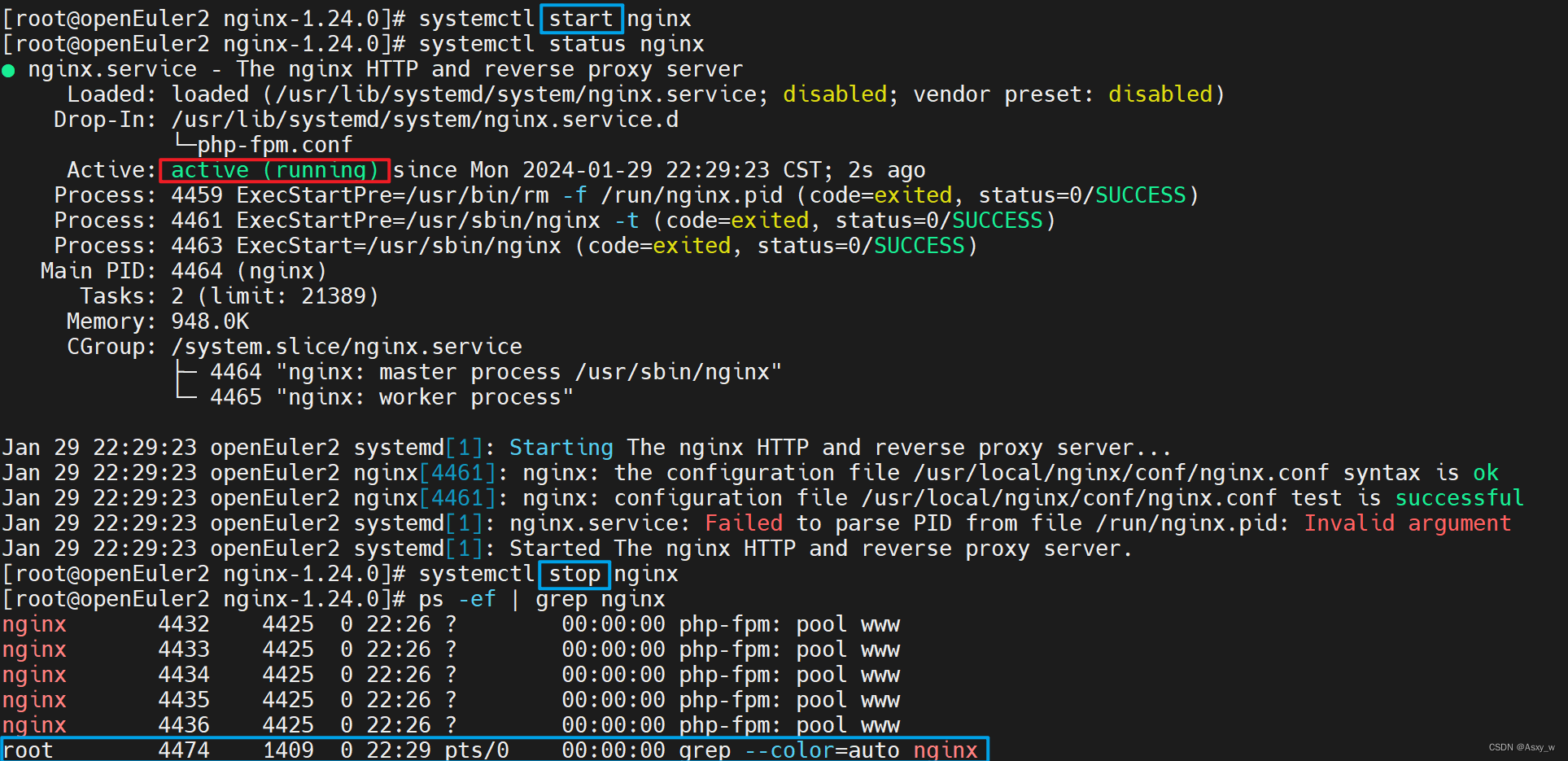Click the boxed "start" word in systemctl command
1568x761 pixels.
pos(581,19)
